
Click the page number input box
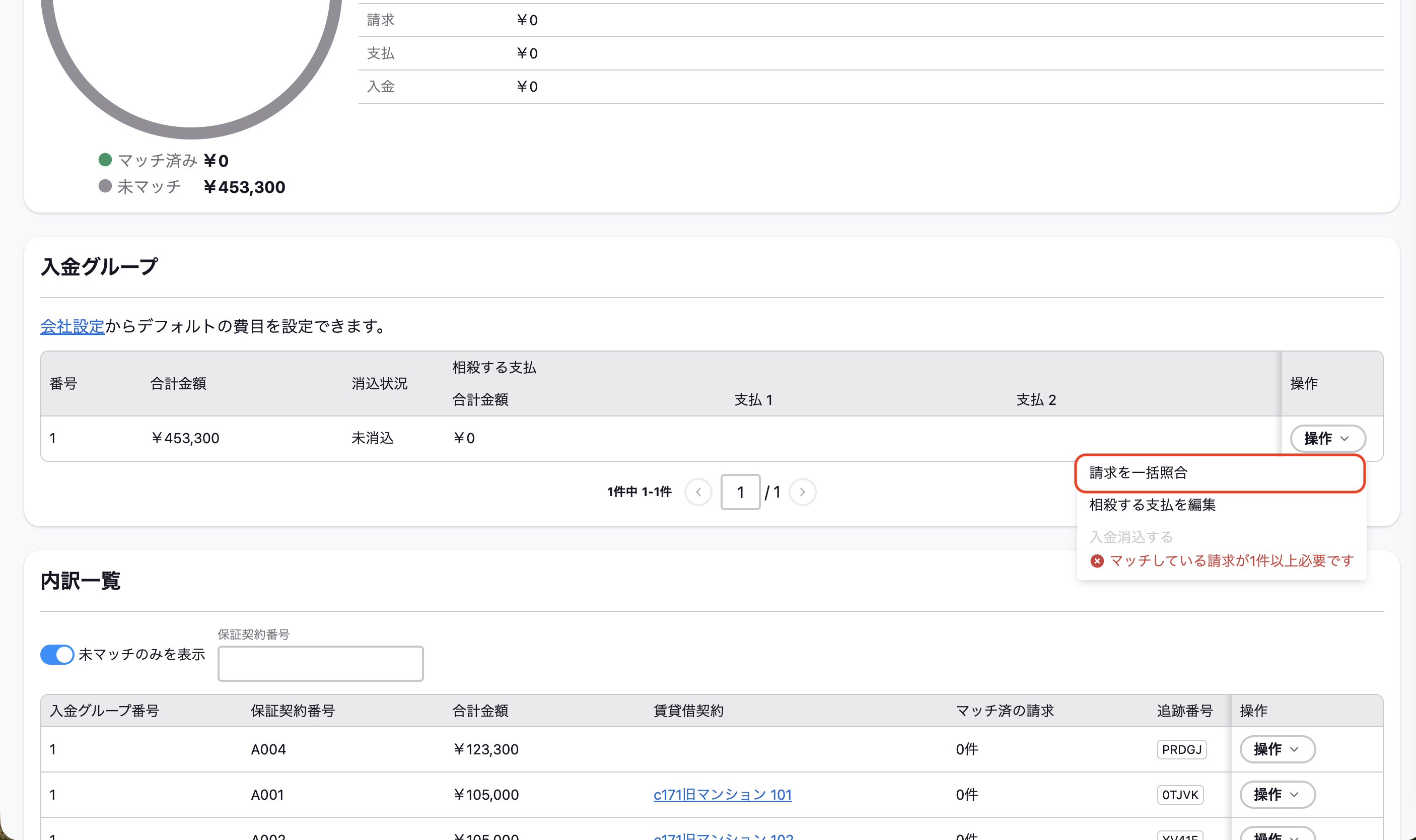point(740,492)
